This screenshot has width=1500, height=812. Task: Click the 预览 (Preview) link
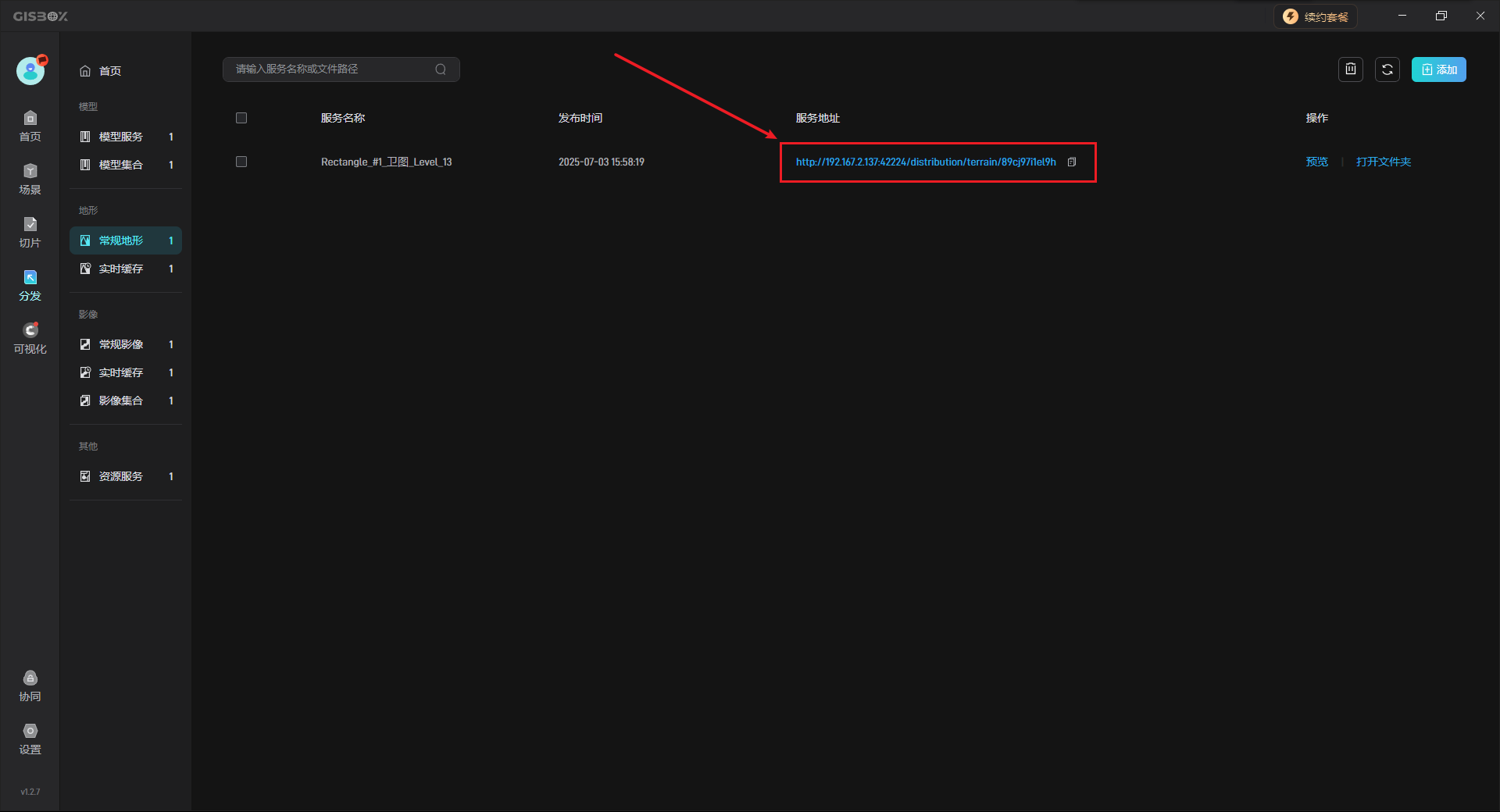(x=1316, y=162)
